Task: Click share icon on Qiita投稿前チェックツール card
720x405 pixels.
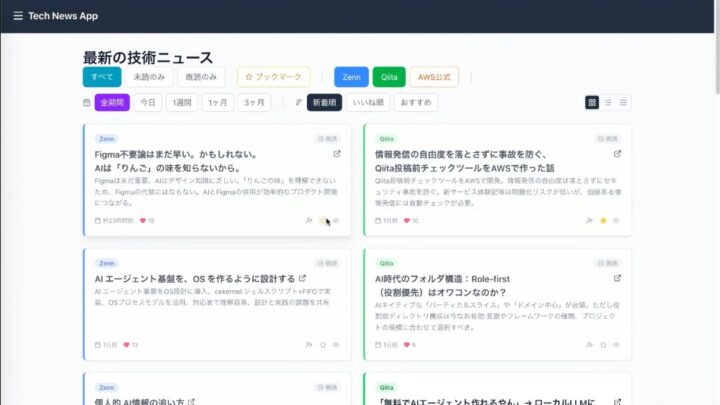Action: click(x=590, y=220)
